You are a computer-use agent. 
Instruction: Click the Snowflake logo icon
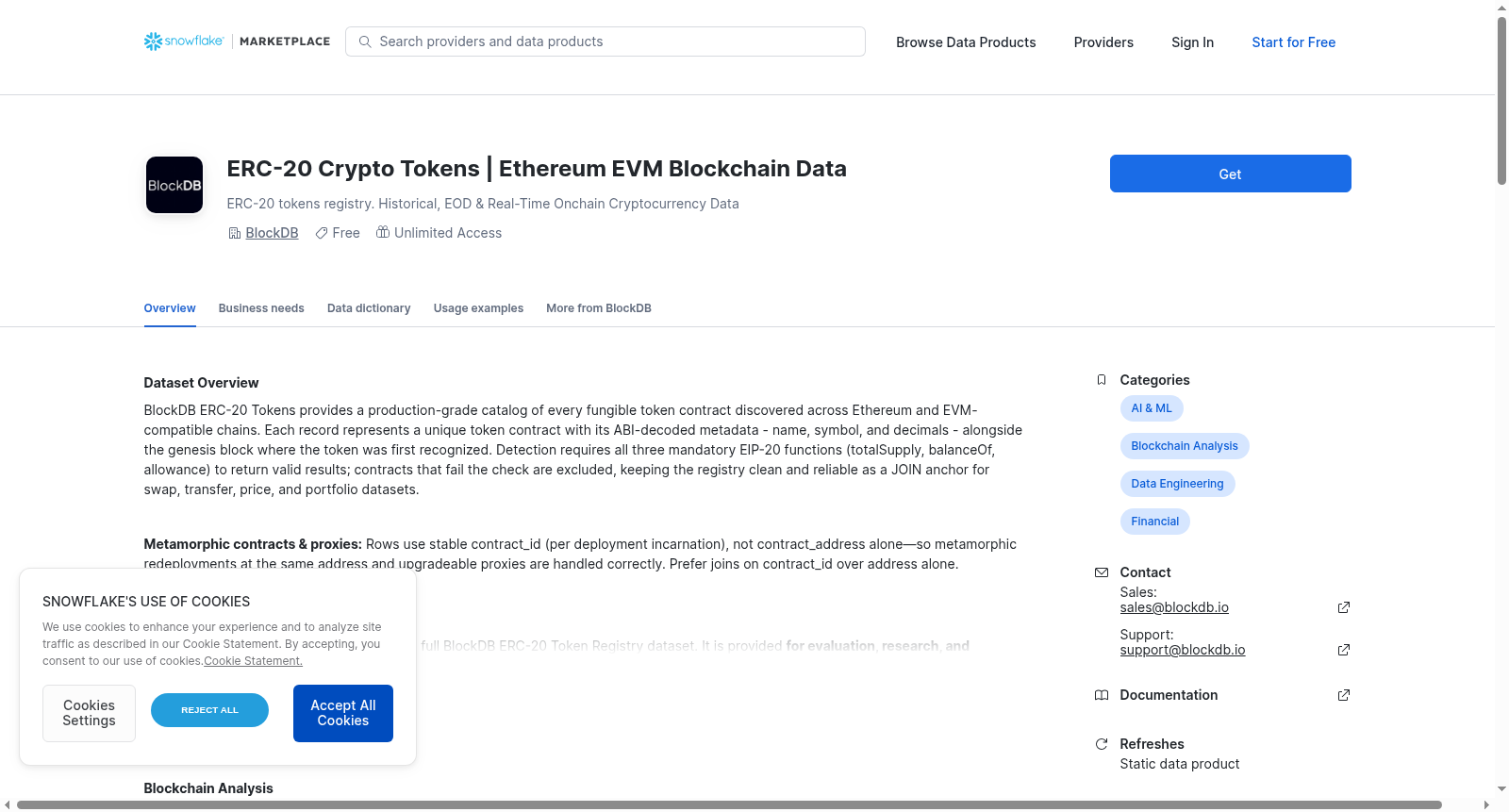tap(153, 41)
